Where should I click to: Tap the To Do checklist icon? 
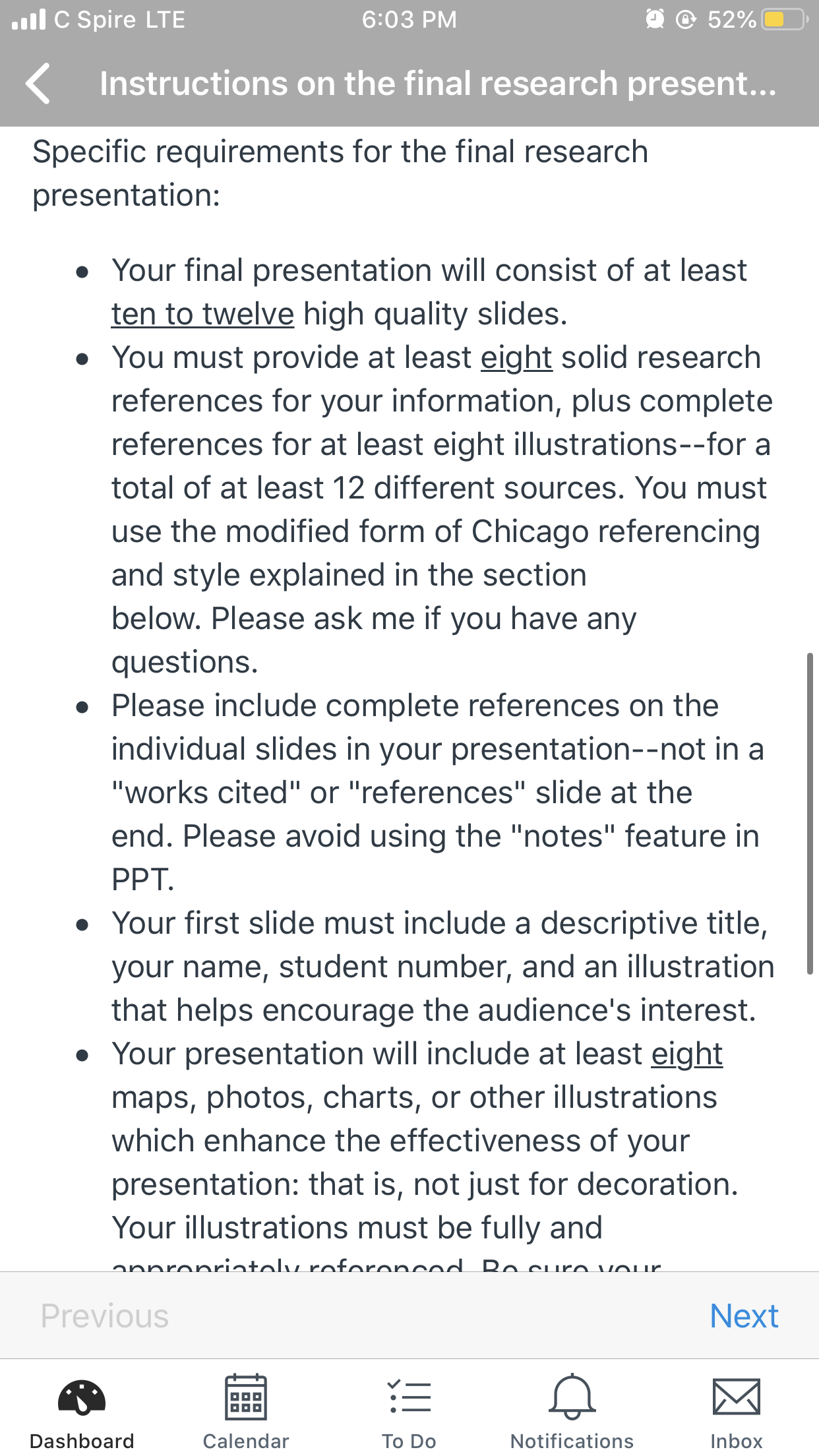pos(409,1397)
